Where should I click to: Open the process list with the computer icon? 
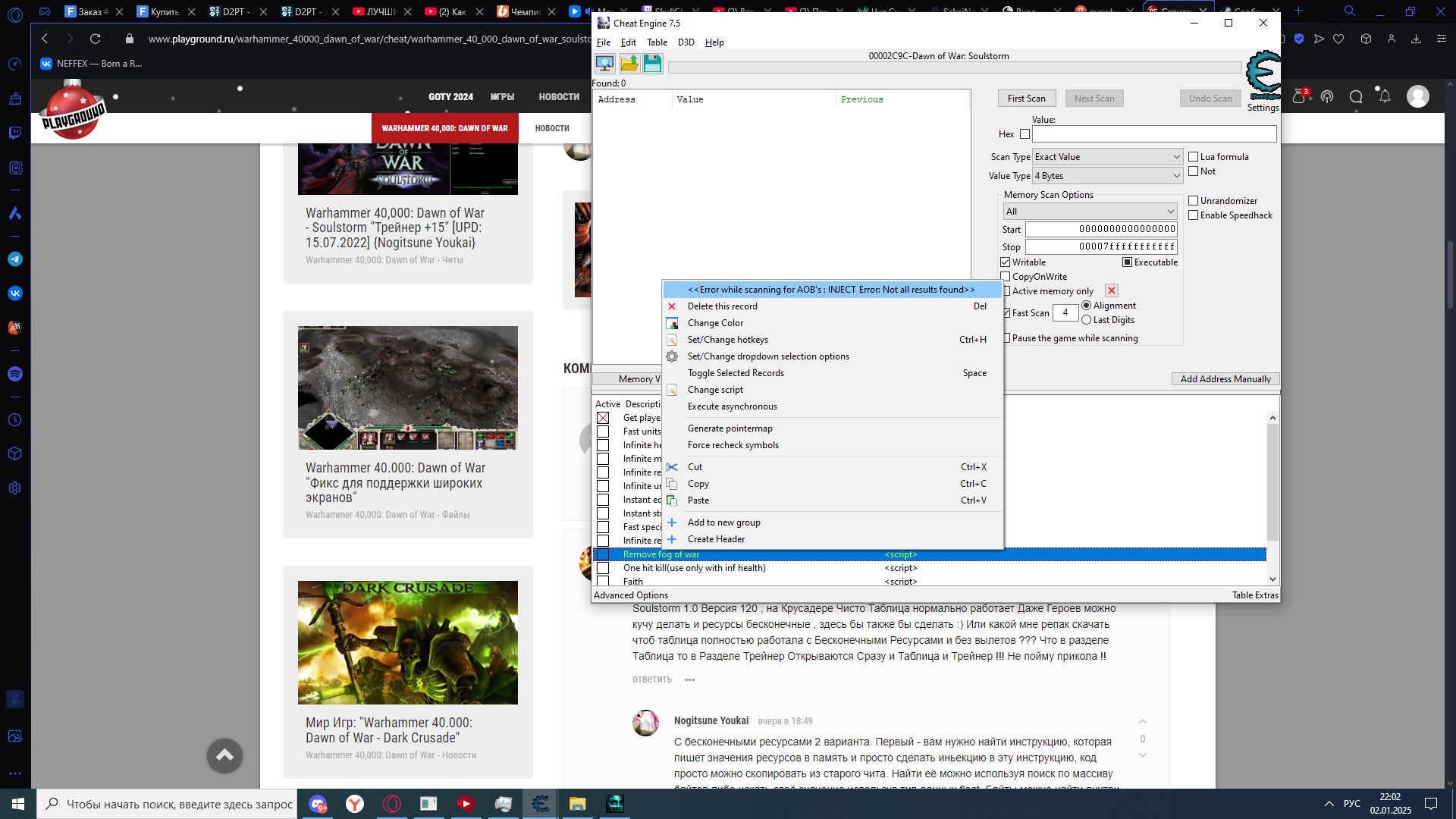click(x=604, y=64)
